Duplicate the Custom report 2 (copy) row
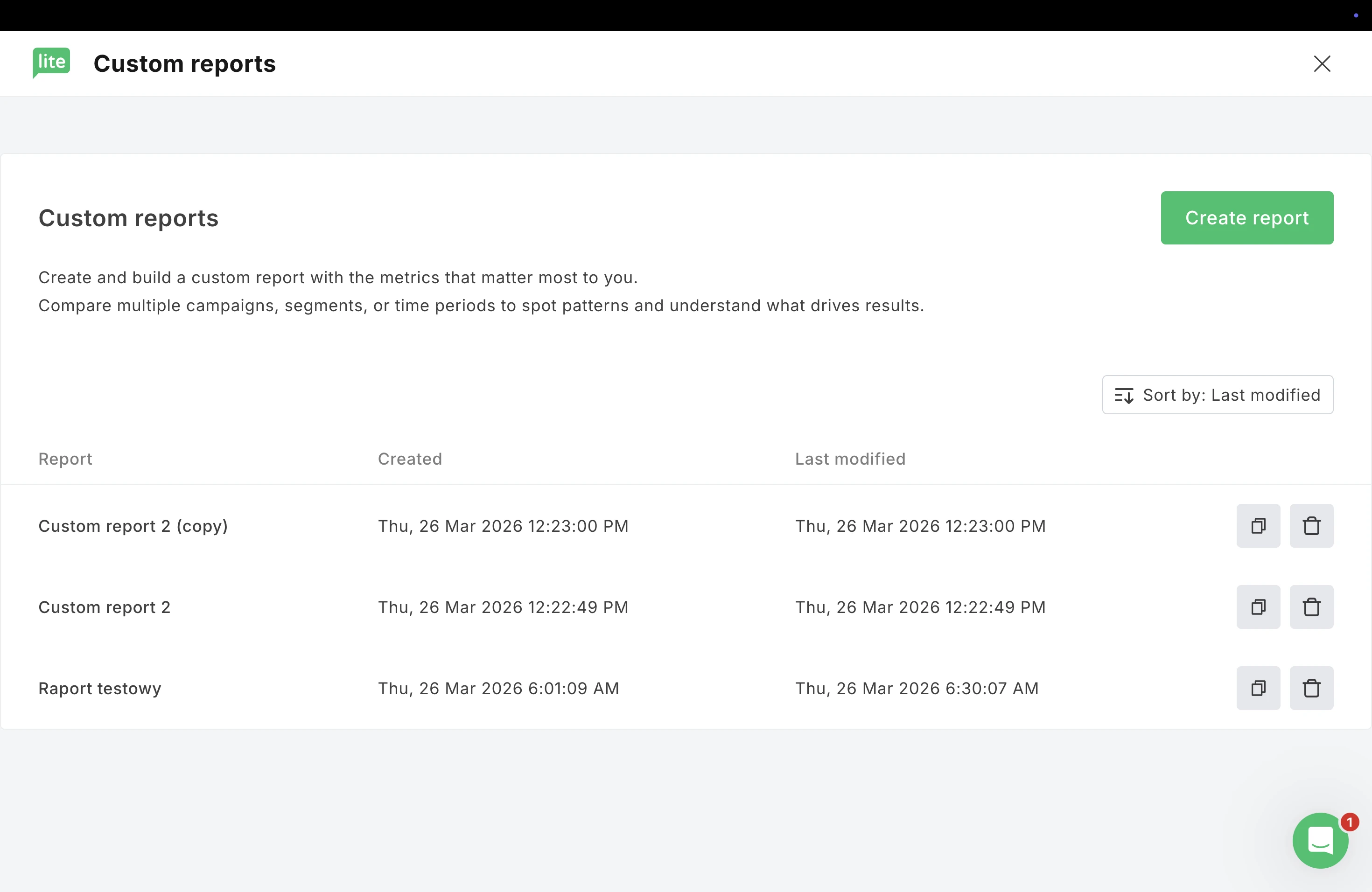 coord(1258,525)
